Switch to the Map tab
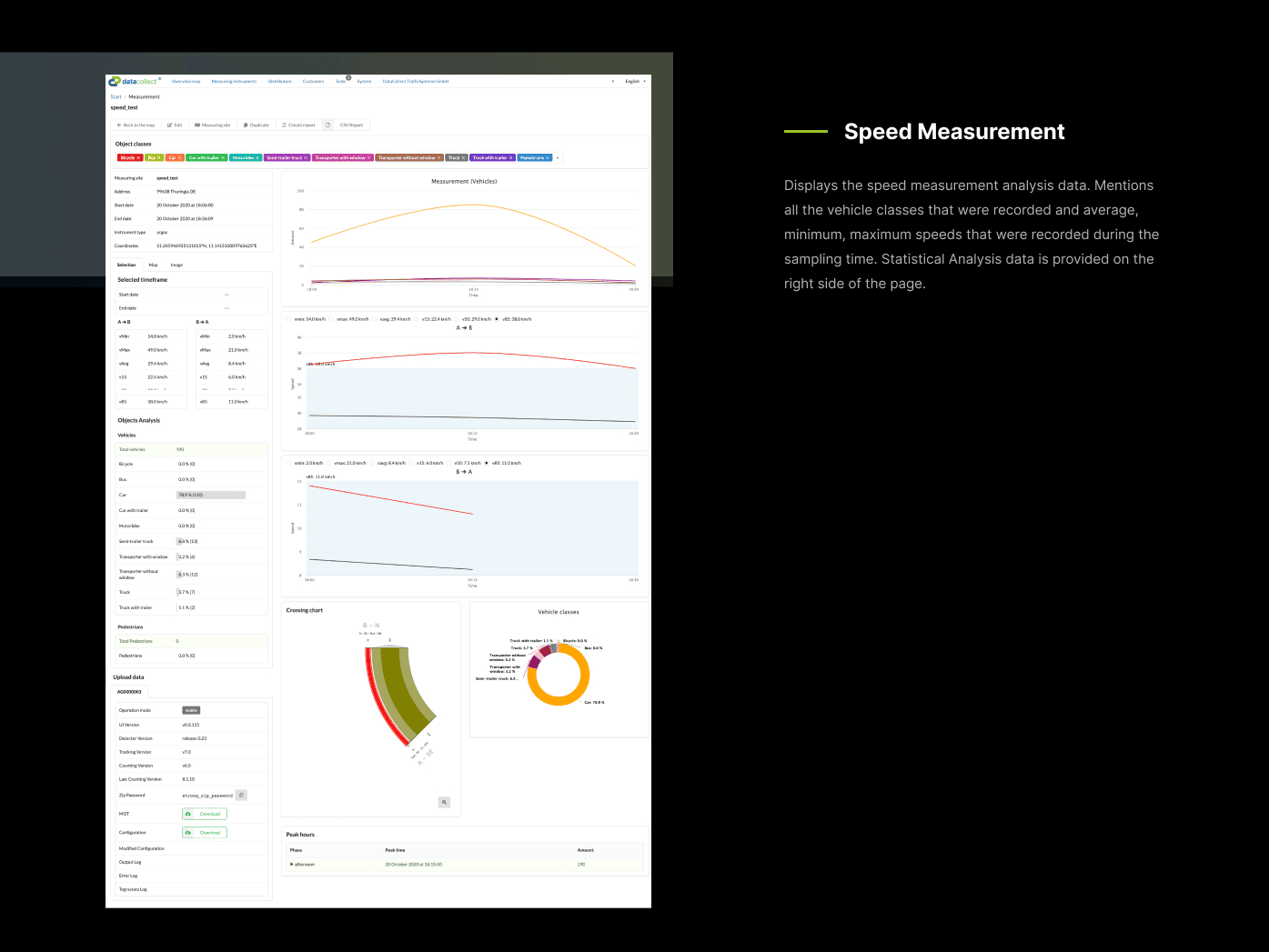Viewport: 1269px width, 952px height. tap(153, 265)
